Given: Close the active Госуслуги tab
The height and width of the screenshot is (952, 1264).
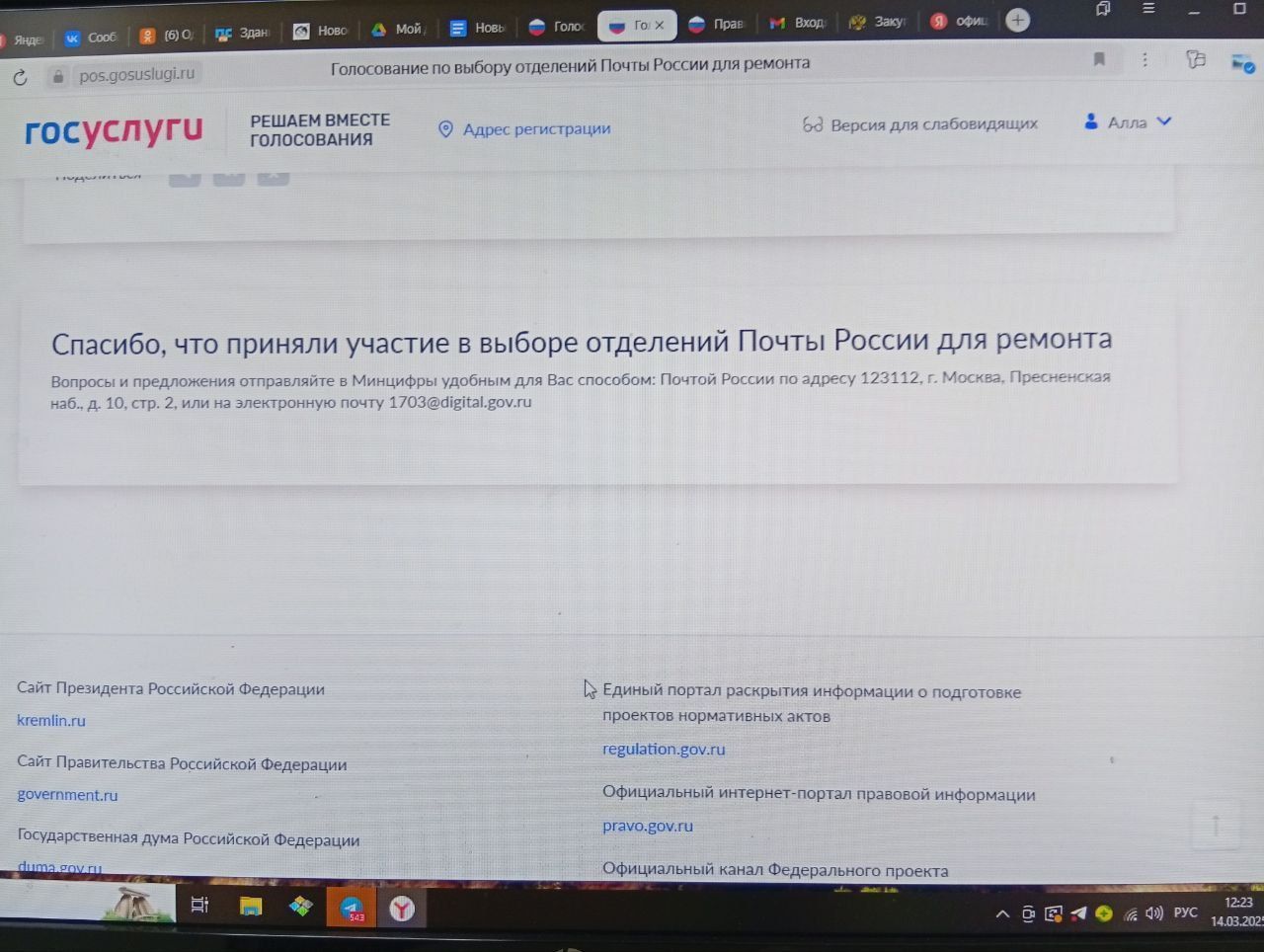Looking at the screenshot, I should click(x=660, y=26).
